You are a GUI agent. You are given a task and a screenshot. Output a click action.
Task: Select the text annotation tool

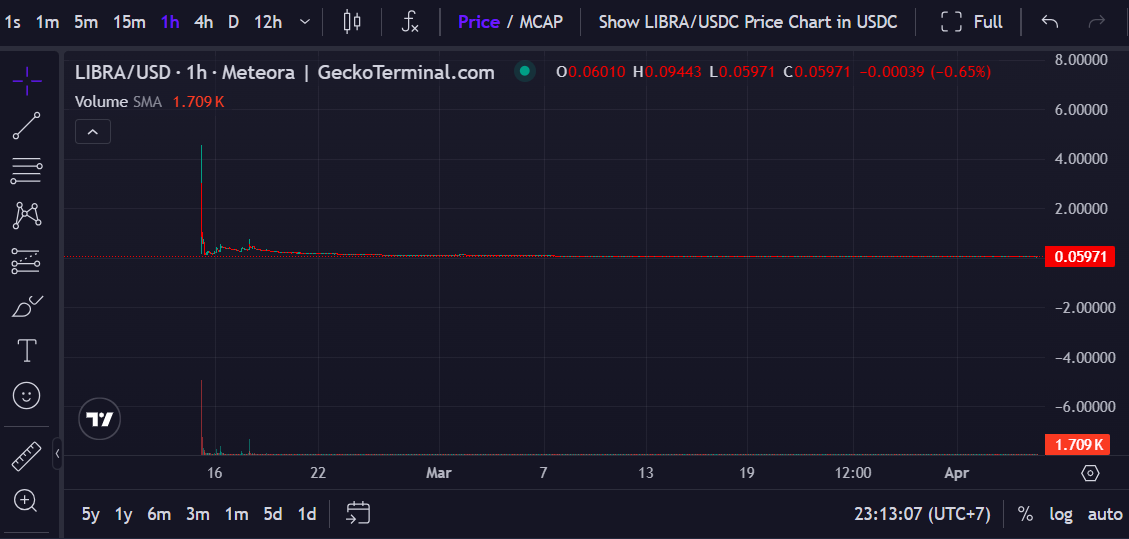pyautogui.click(x=27, y=350)
